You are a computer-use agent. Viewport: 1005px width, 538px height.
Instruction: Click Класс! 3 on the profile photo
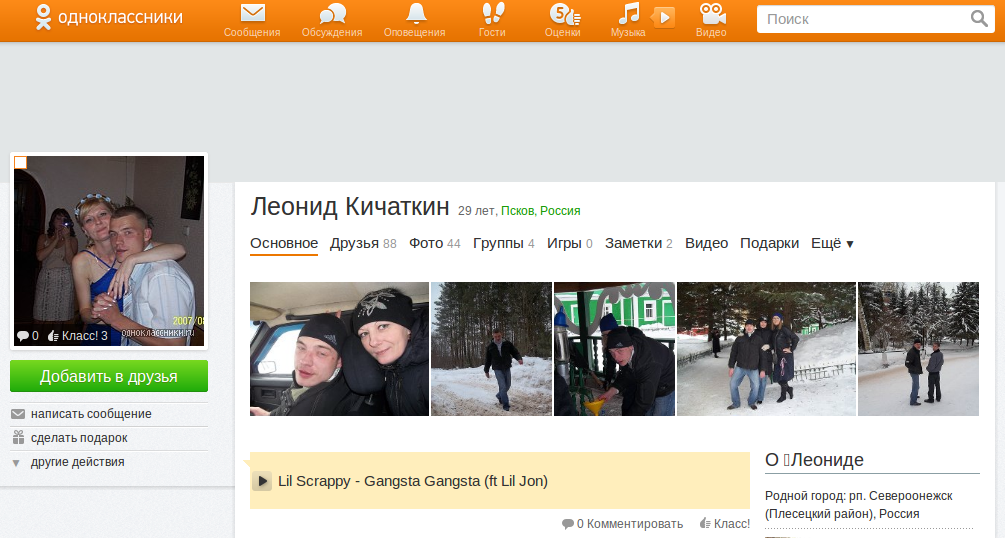click(x=78, y=335)
